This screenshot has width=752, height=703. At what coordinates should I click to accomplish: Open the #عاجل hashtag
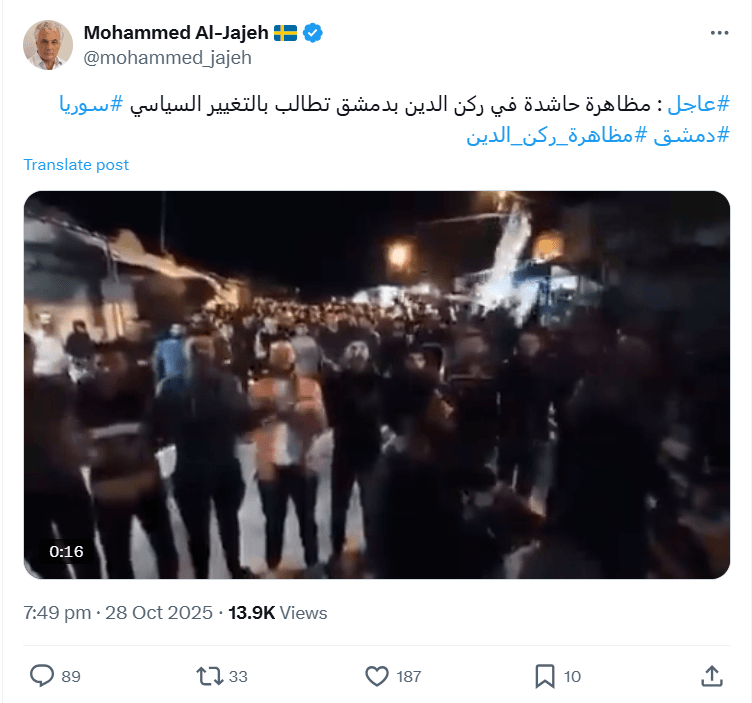(x=699, y=104)
